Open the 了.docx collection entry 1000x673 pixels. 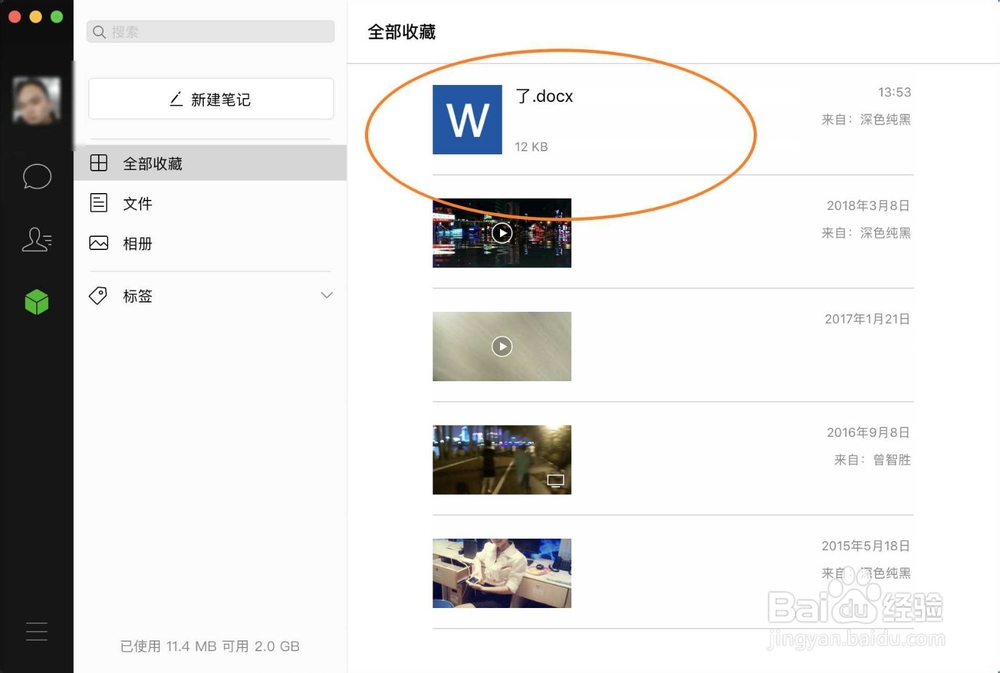pos(600,120)
